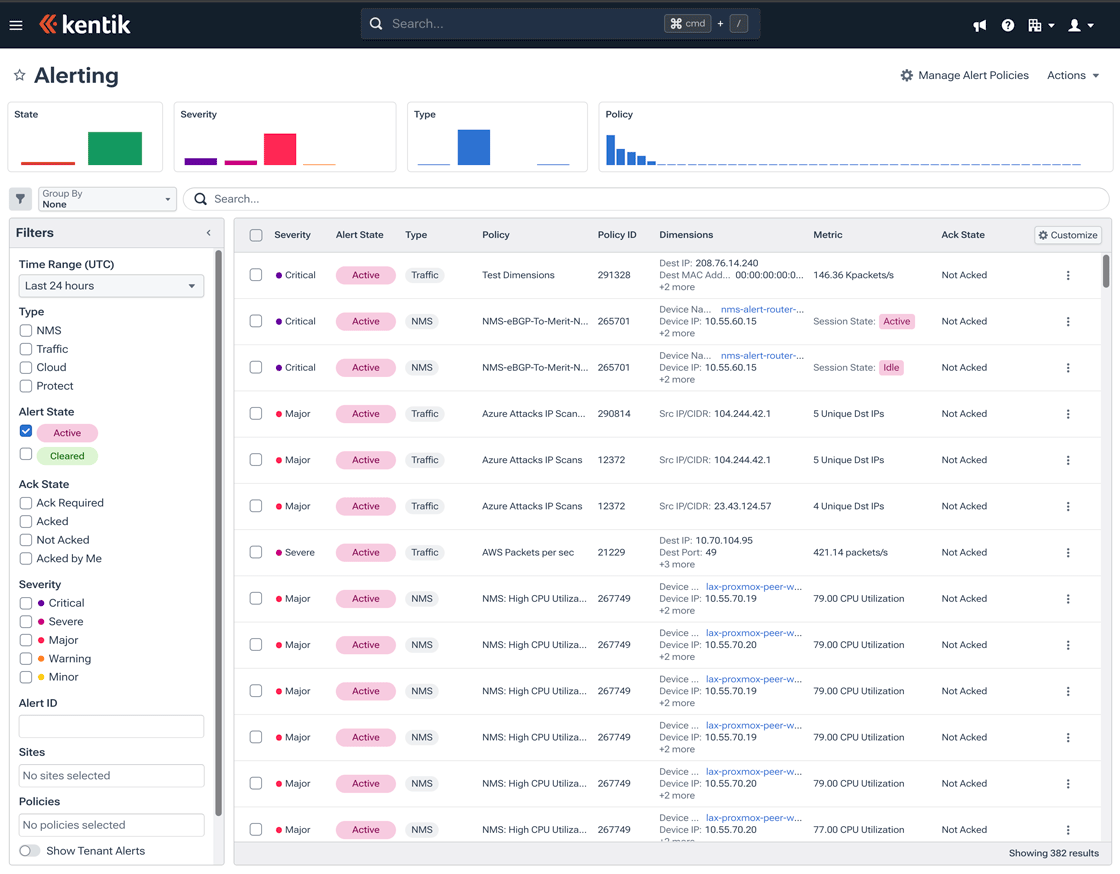The width and height of the screenshot is (1120, 874).
Task: Check the Critical severity filter
Action: (25, 602)
